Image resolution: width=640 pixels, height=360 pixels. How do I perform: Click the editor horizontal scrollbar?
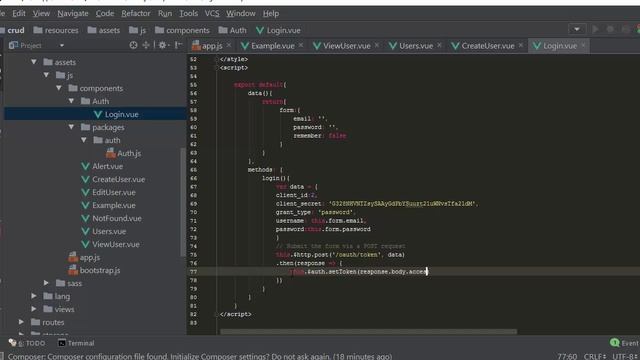point(368,332)
